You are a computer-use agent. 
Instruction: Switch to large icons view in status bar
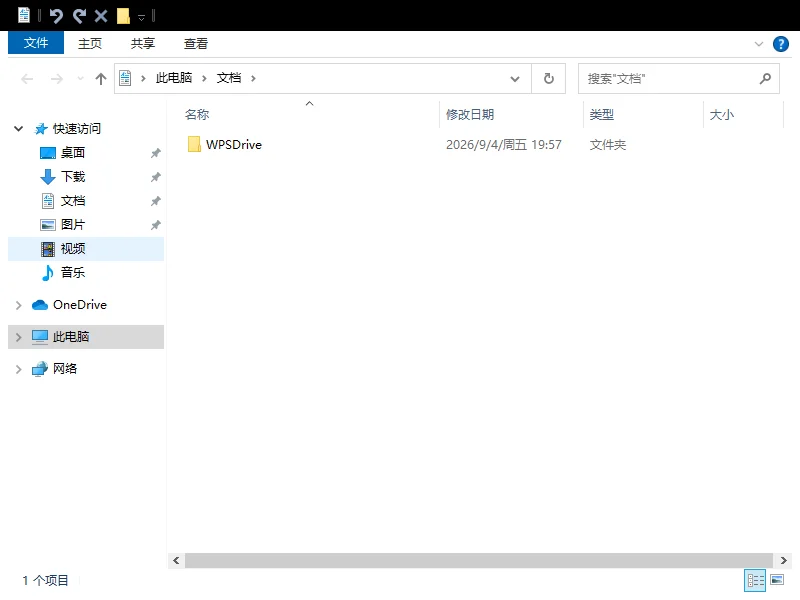point(777,580)
